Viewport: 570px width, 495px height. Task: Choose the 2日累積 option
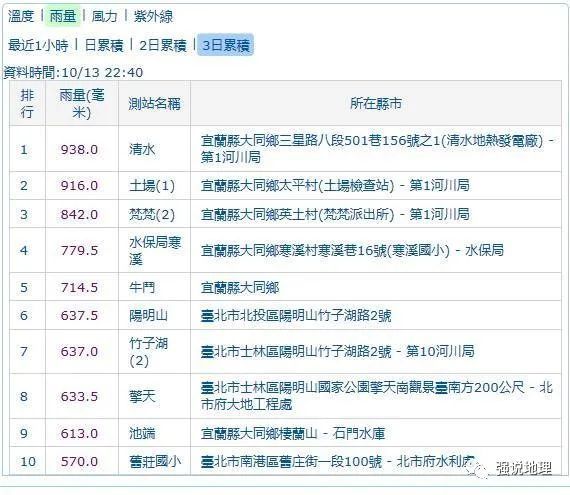[x=163, y=45]
